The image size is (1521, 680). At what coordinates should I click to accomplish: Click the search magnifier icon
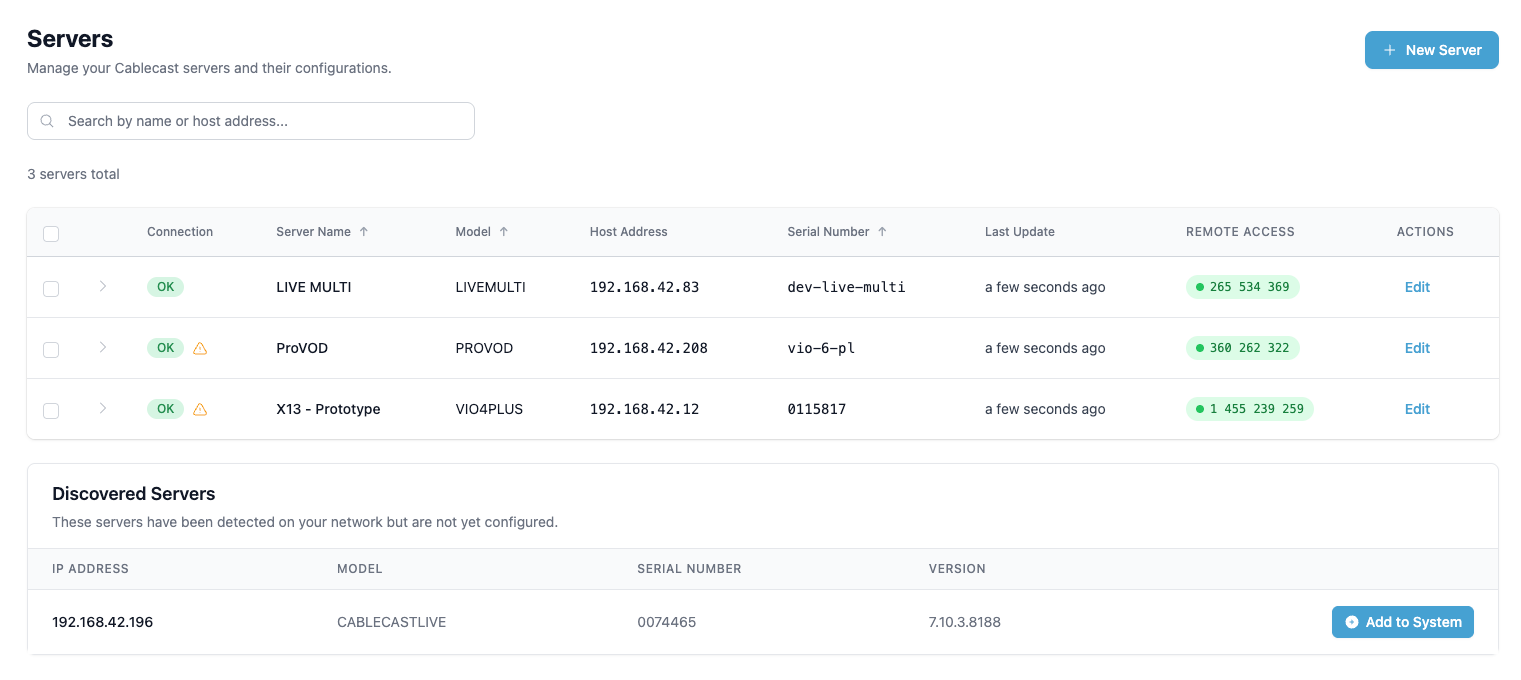[x=47, y=120]
